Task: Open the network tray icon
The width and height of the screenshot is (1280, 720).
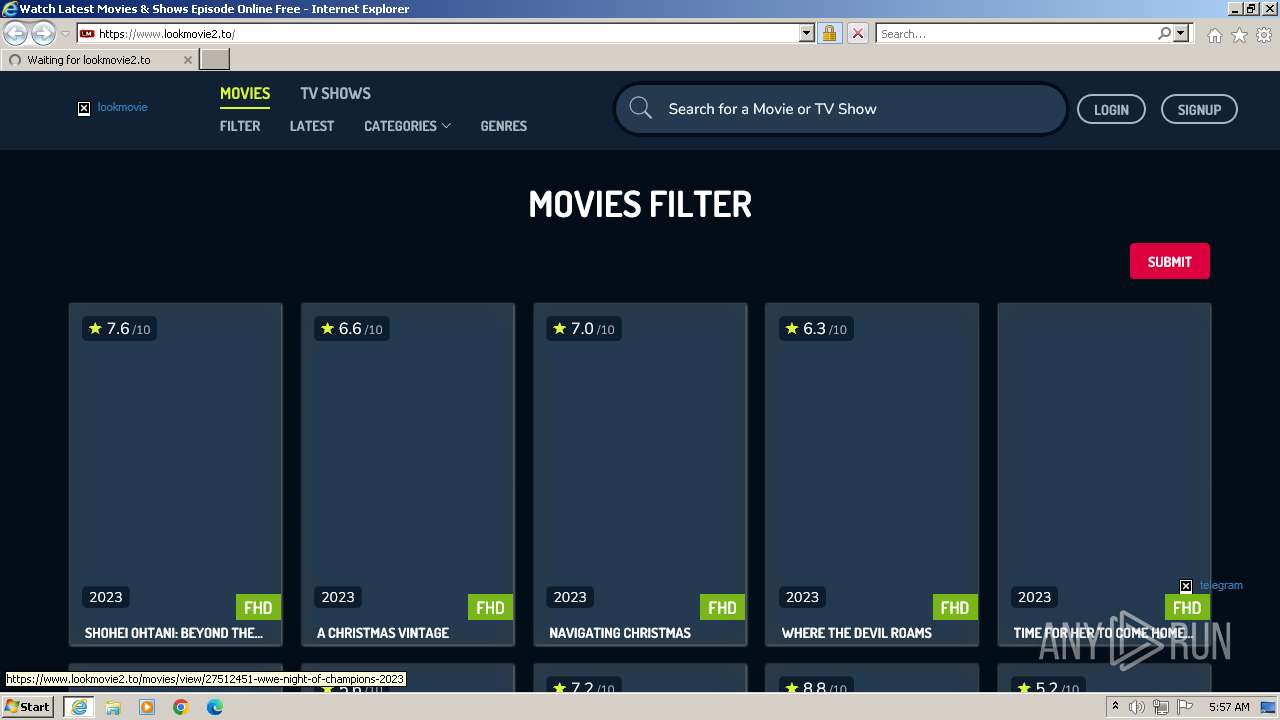Action: 1161,707
